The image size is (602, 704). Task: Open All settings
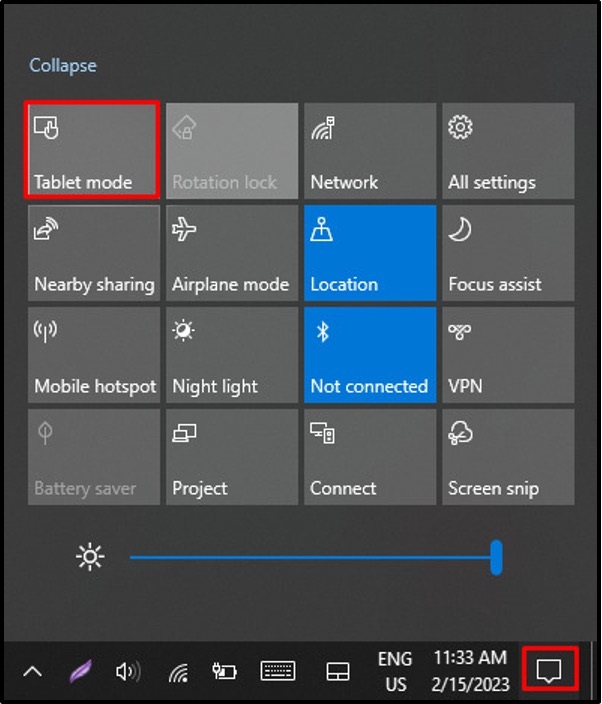coord(508,150)
